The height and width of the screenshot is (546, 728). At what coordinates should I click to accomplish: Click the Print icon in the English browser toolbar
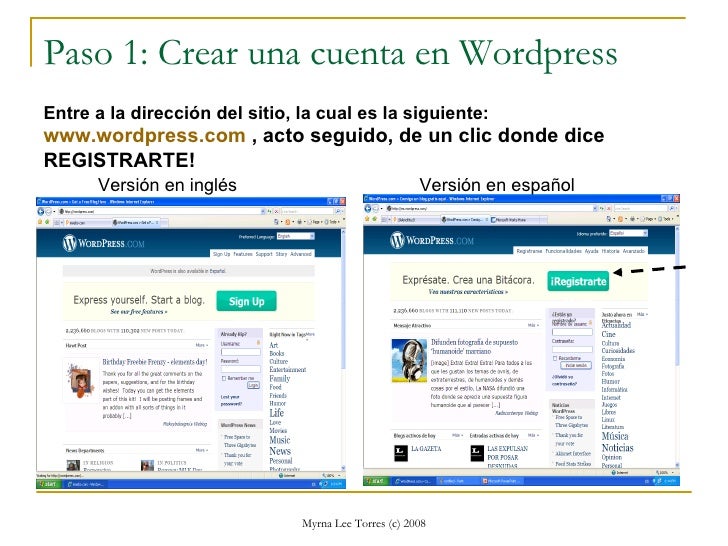point(300,222)
